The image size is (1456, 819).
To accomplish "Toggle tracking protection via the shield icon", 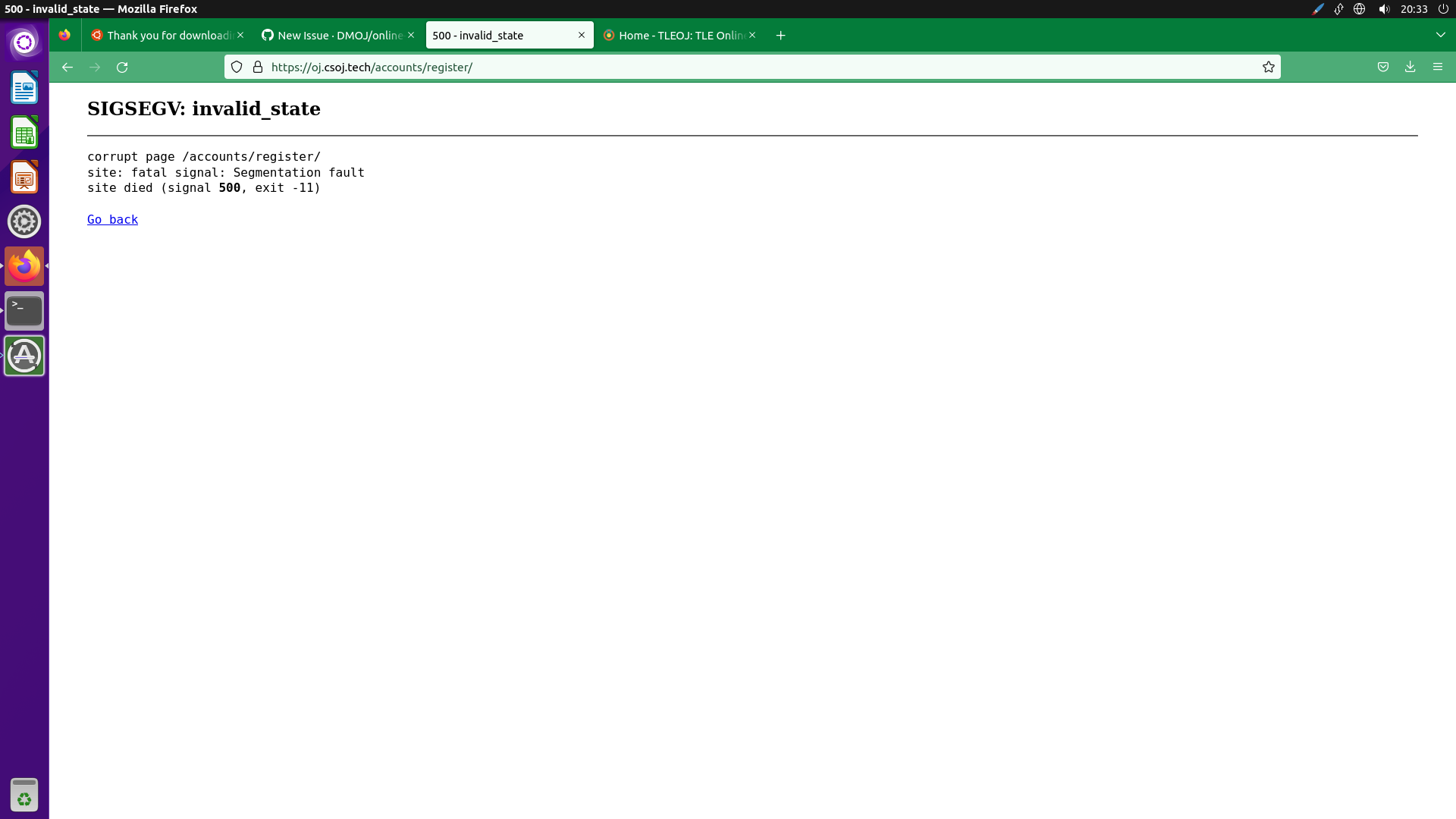I will 237,67.
